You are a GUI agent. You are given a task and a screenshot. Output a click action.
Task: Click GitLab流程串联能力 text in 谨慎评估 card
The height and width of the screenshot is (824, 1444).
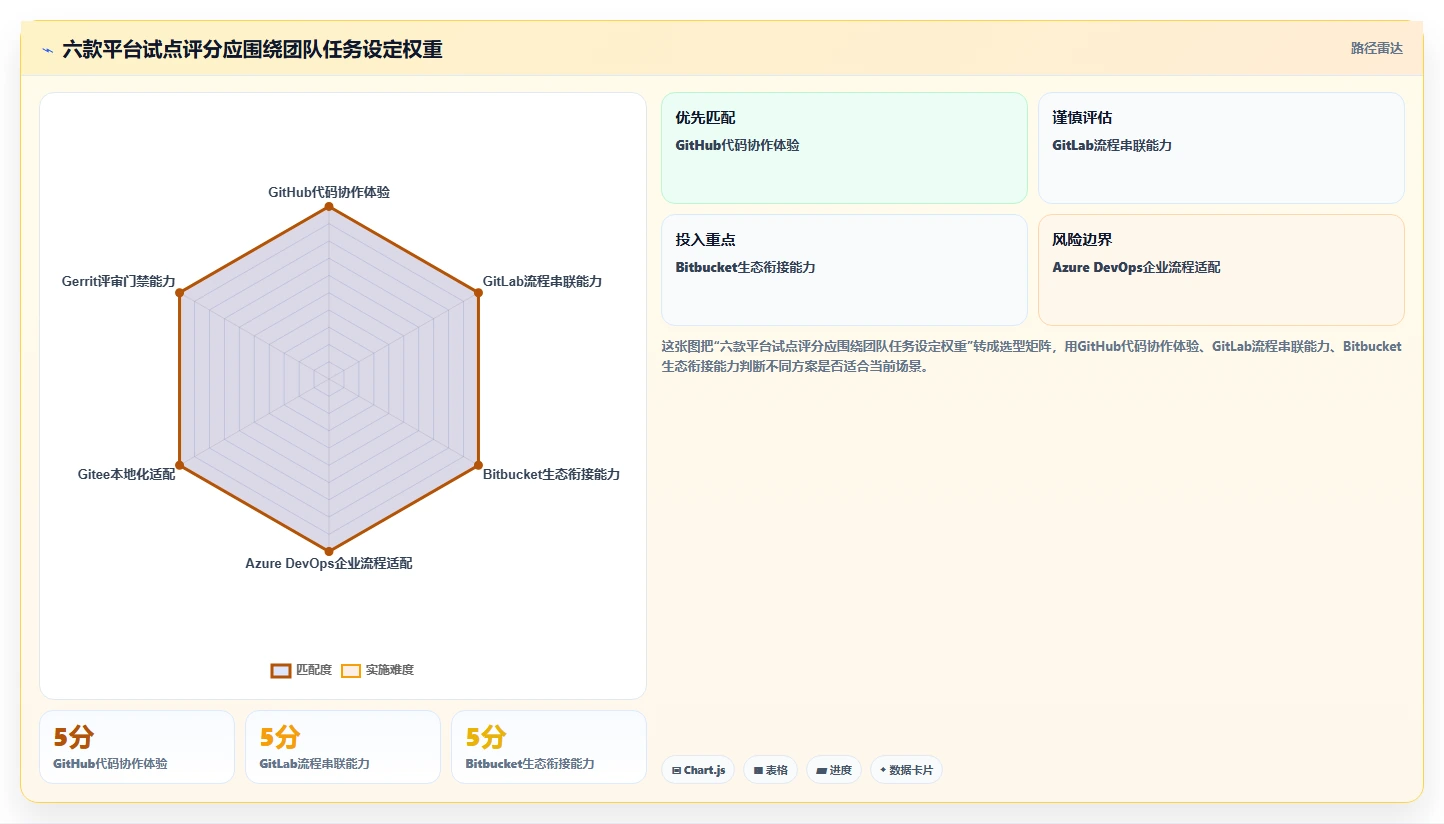click(x=1112, y=145)
